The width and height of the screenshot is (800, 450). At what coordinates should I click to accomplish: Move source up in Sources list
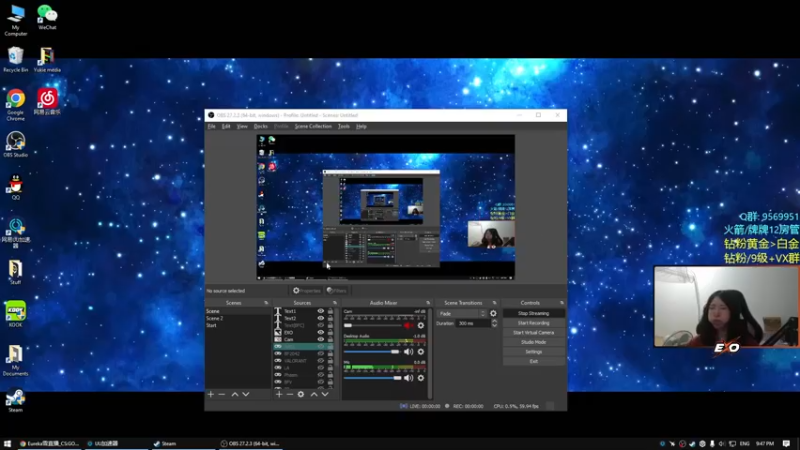pyautogui.click(x=314, y=394)
